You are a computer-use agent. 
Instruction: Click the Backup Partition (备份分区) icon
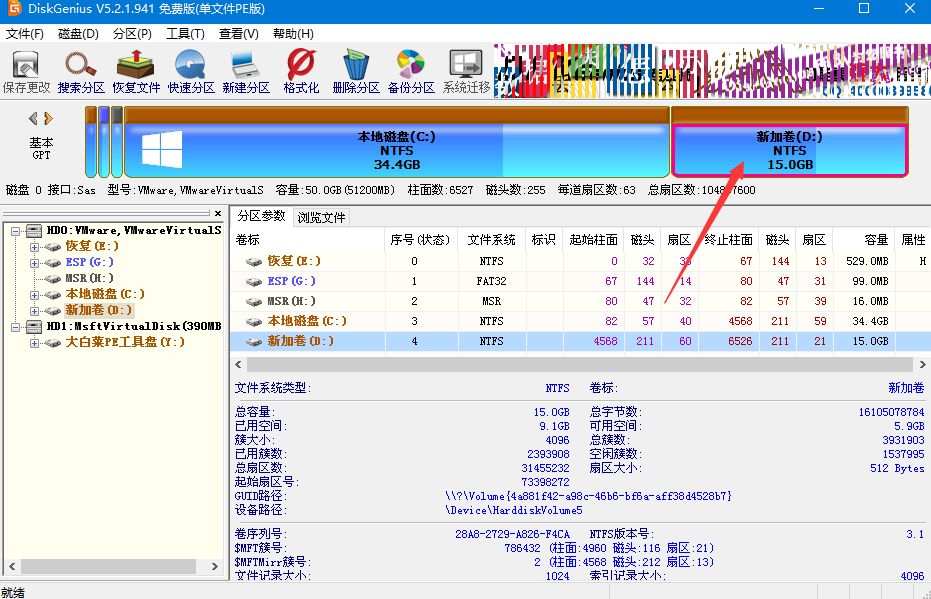[x=411, y=70]
